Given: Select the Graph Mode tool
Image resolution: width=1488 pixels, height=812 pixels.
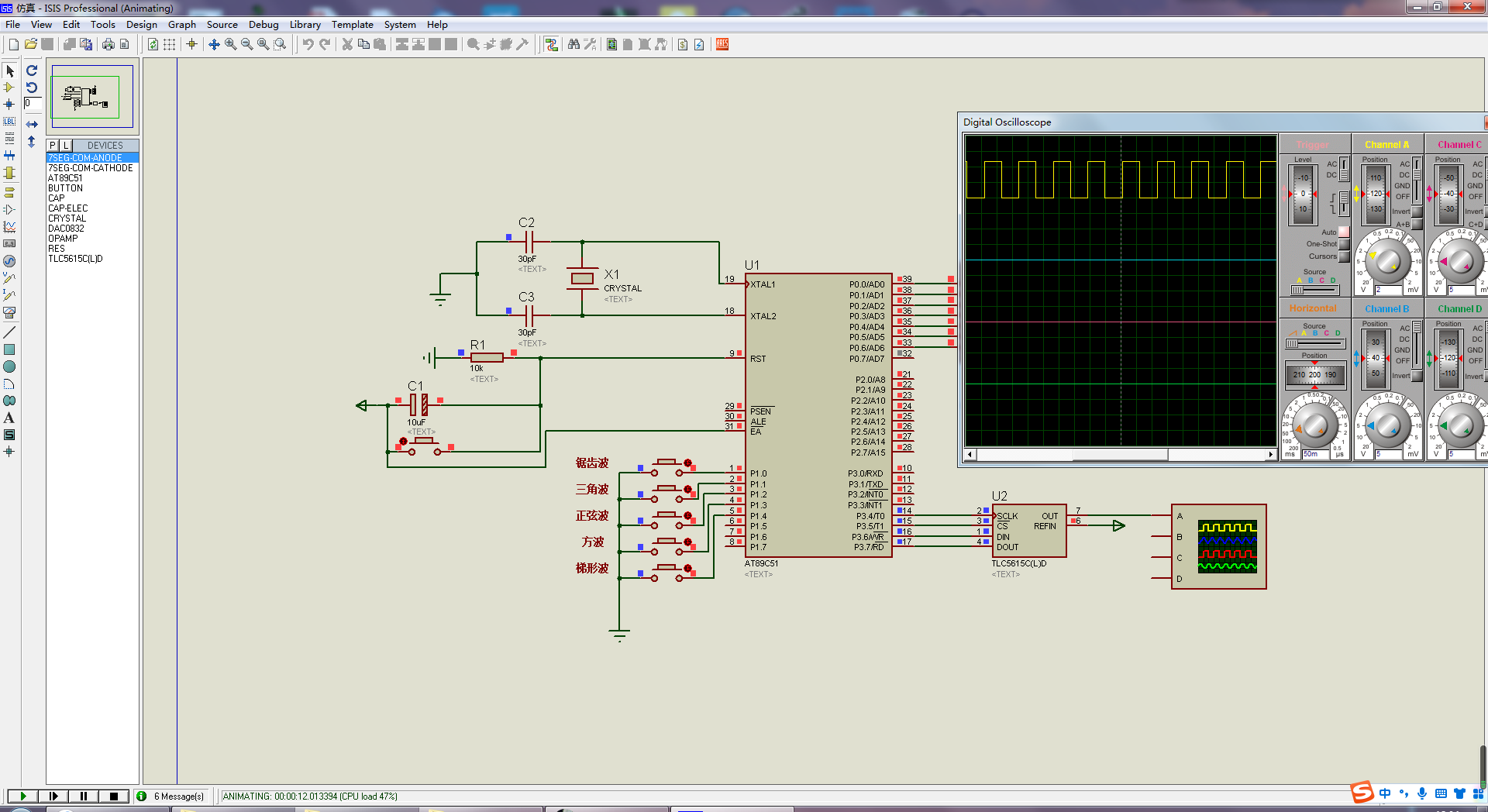Looking at the screenshot, I should [x=9, y=227].
